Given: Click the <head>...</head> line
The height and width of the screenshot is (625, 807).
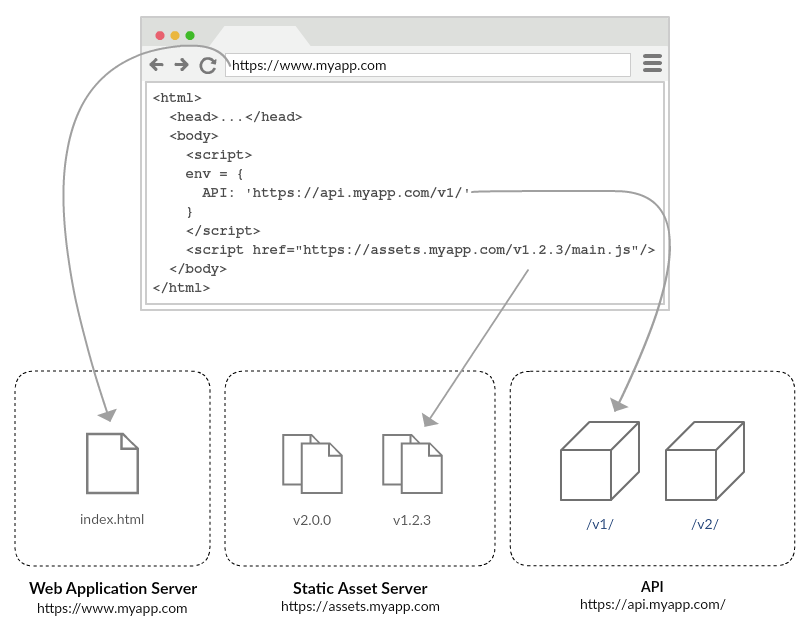Looking at the screenshot, I should pyautogui.click(x=236, y=117).
